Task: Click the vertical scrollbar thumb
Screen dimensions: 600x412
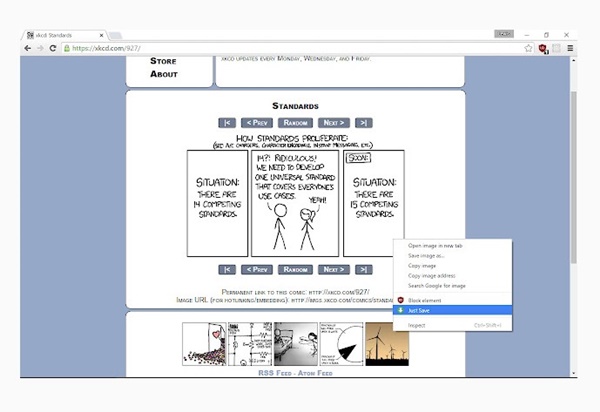Action: pyautogui.click(x=573, y=177)
